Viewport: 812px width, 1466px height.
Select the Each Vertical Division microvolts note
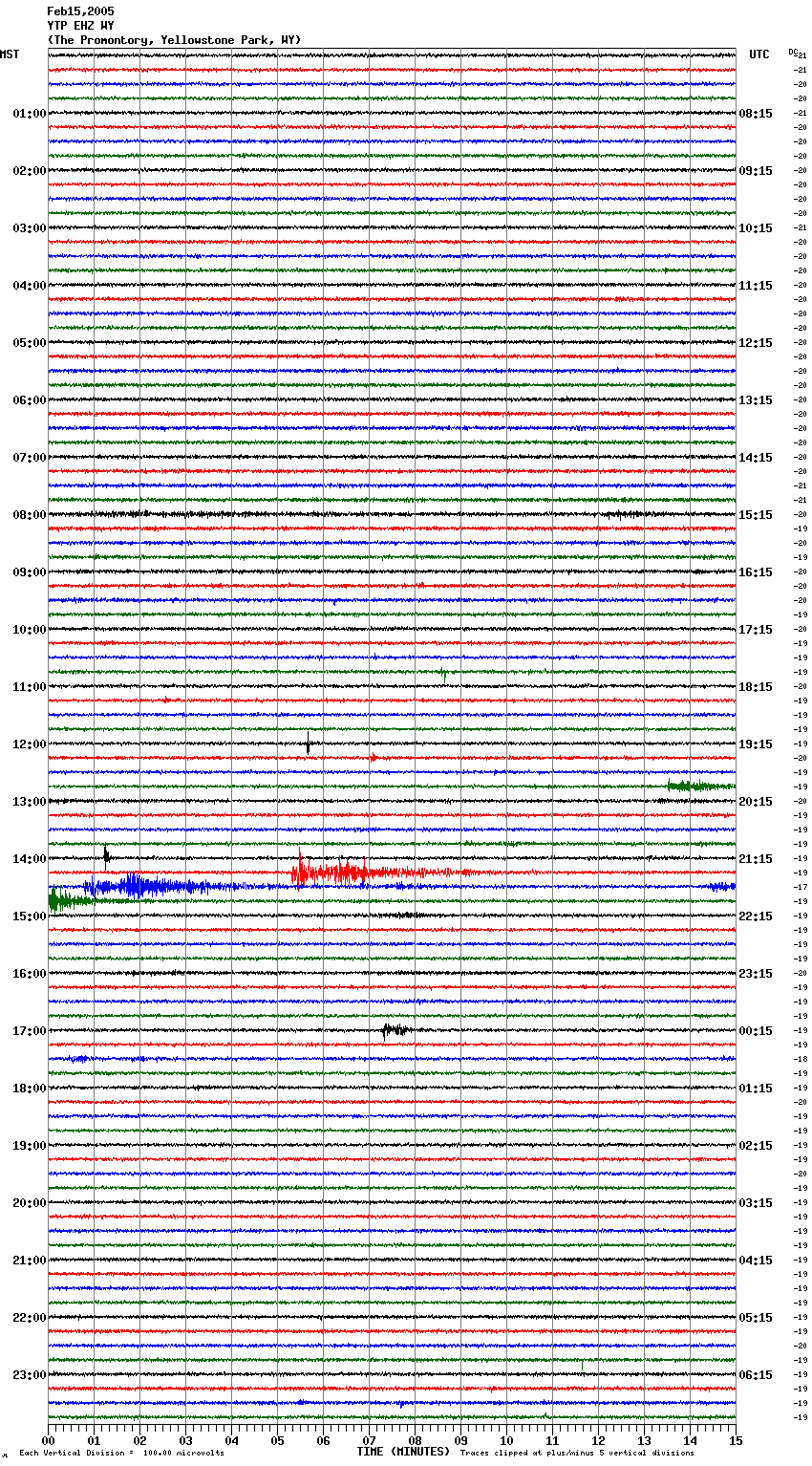coord(122,1453)
